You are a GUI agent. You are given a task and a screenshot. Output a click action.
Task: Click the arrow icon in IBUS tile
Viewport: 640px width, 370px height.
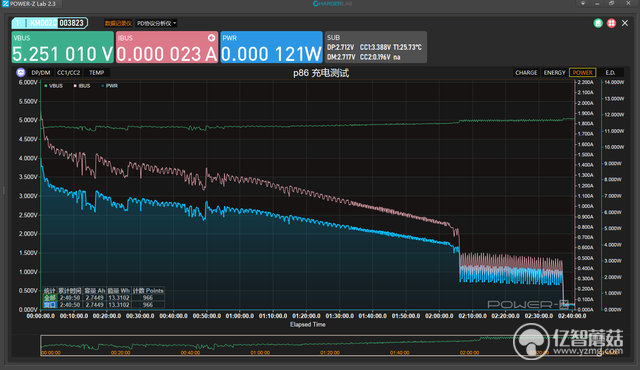211,38
